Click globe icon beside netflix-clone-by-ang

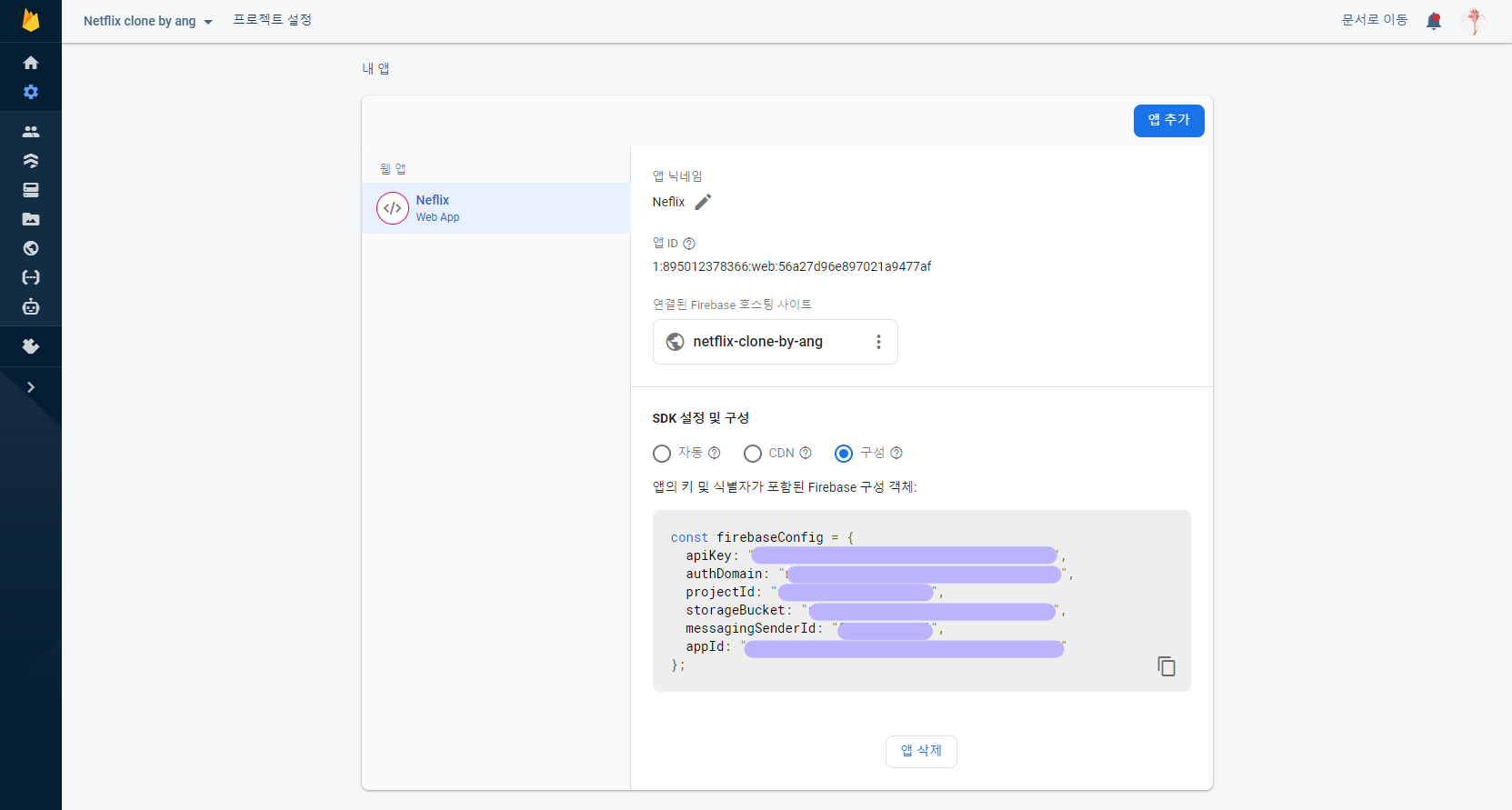pyautogui.click(x=675, y=342)
